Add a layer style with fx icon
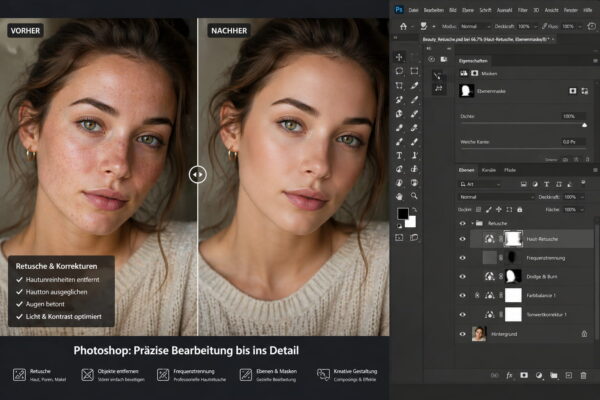Screen dimensions: 600x400 pos(509,376)
